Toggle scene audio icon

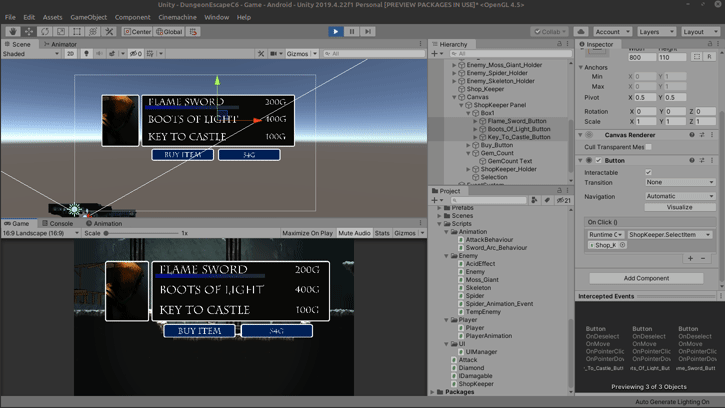pyautogui.click(x=99, y=54)
